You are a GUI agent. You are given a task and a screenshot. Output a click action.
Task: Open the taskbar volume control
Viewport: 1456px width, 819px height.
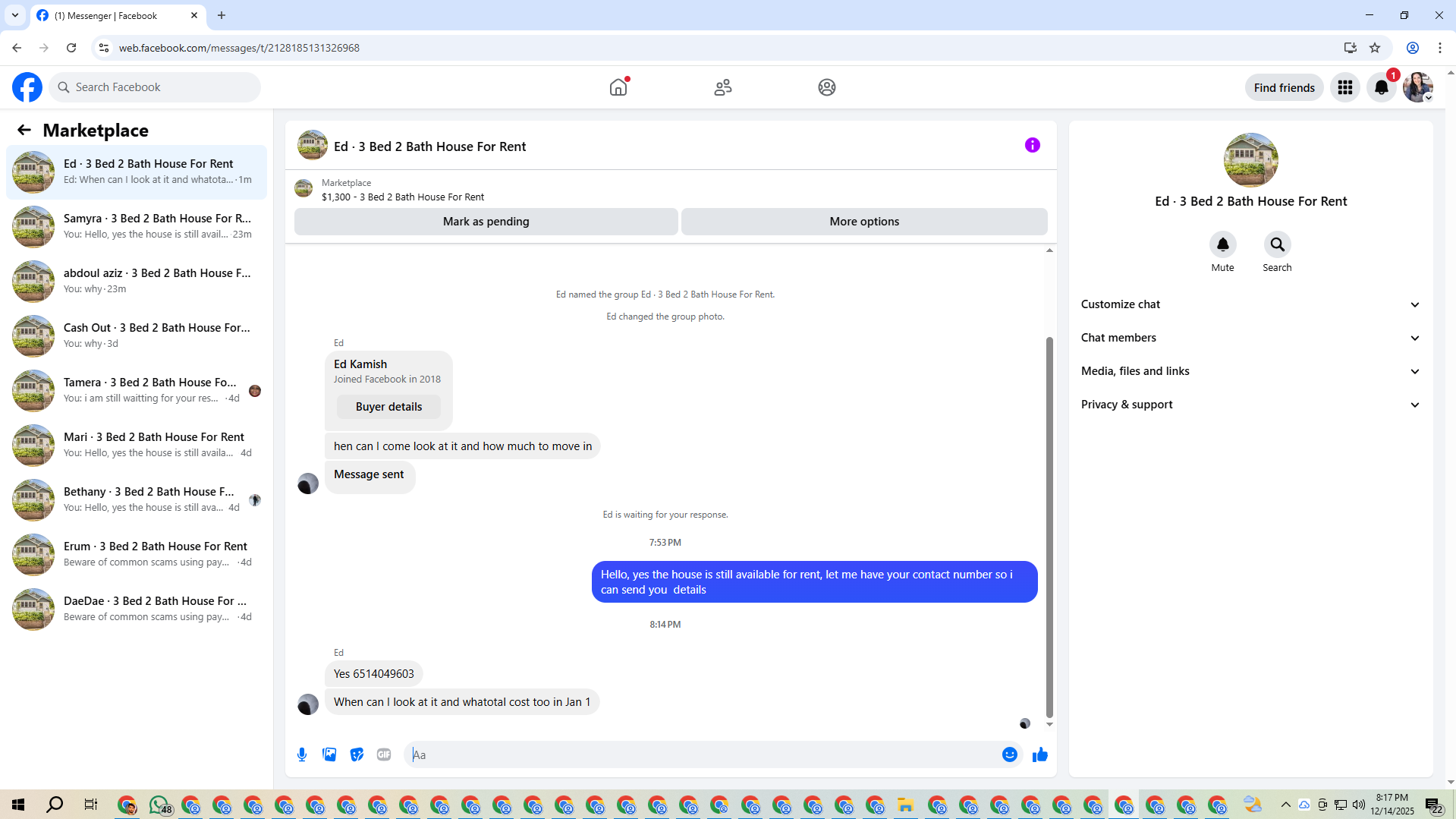1358,805
